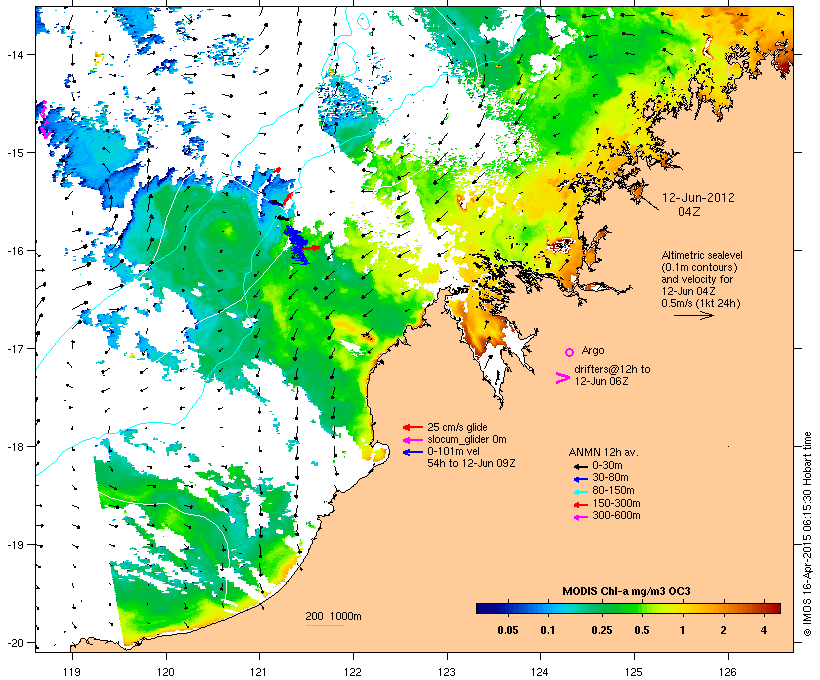Click the longitude axis label 123
Screen dimensions: 820x680
tap(446, 672)
